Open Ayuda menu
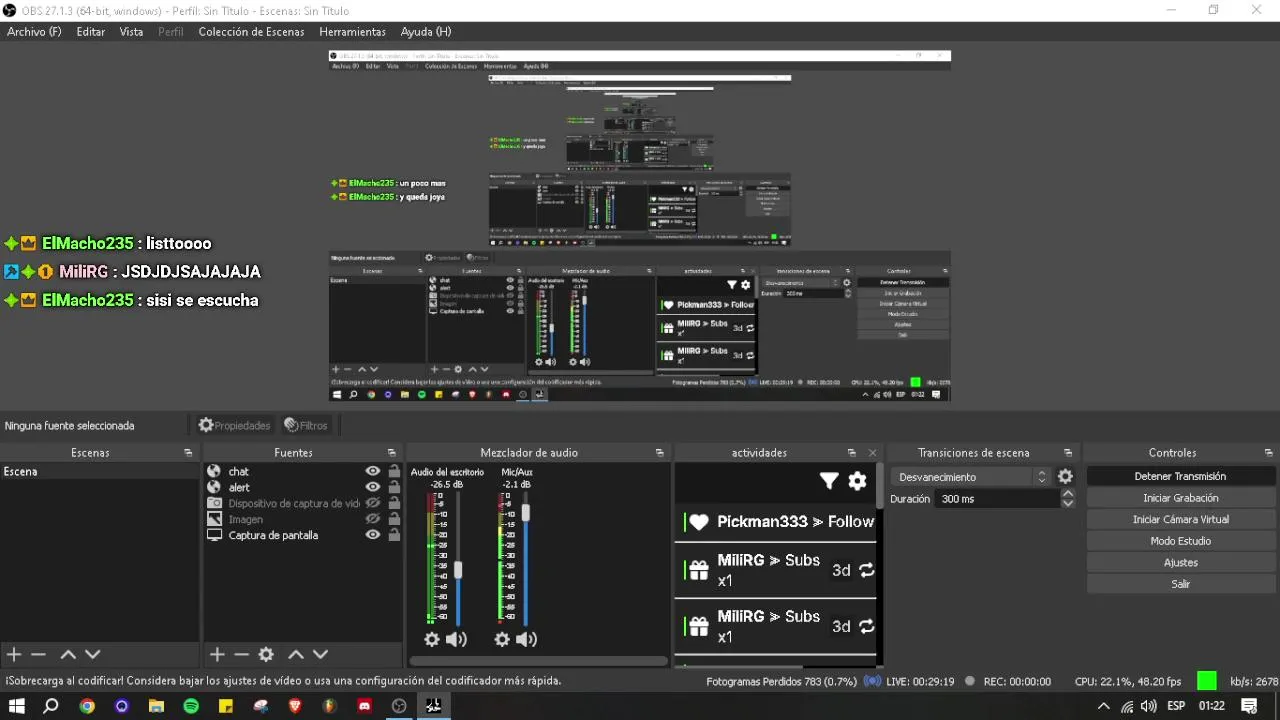 point(426,32)
